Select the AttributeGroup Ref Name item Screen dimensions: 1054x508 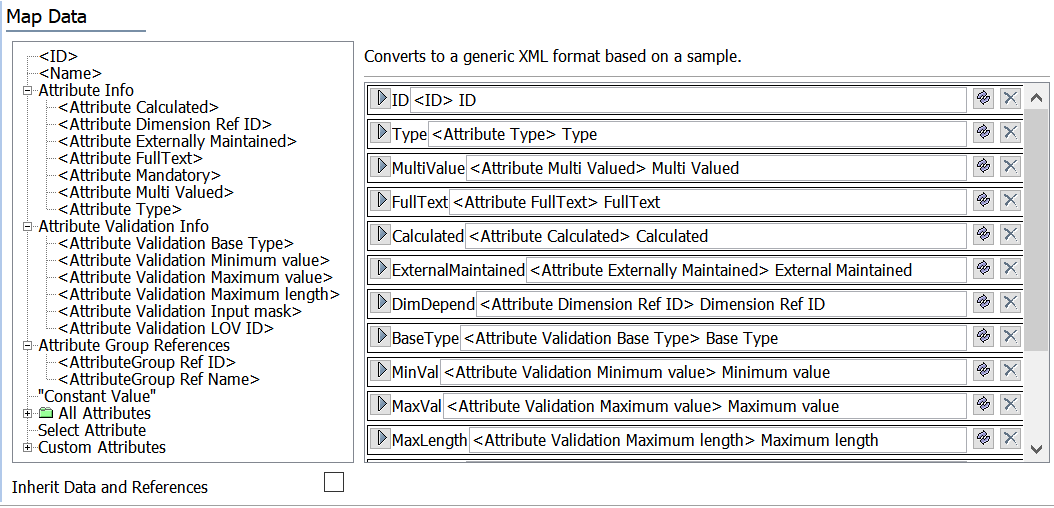(x=159, y=379)
